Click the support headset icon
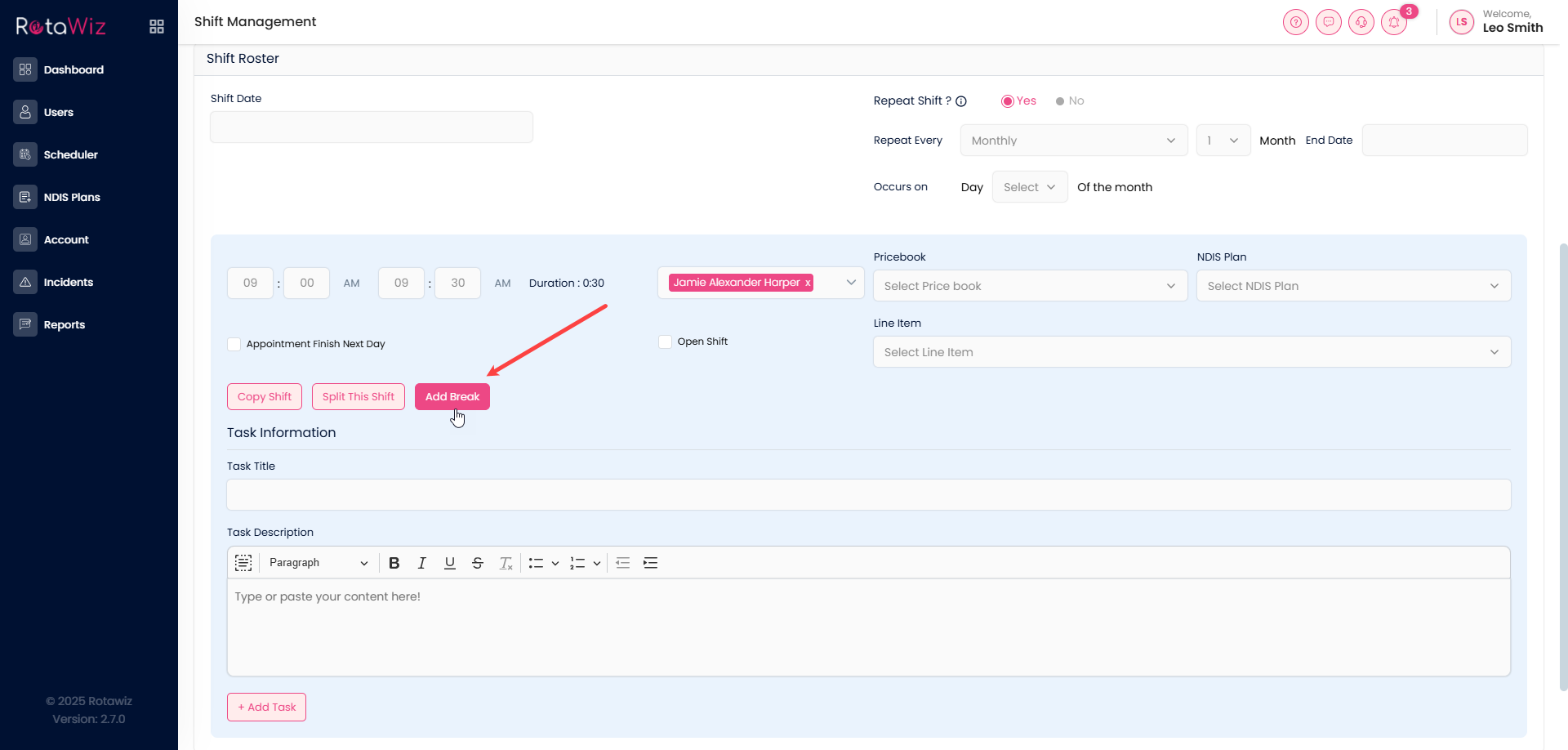This screenshot has width=1568, height=750. 1361,22
